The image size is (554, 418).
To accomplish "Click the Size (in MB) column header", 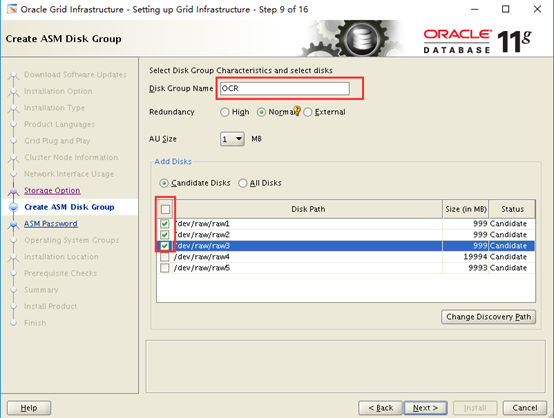I will (x=466, y=209).
